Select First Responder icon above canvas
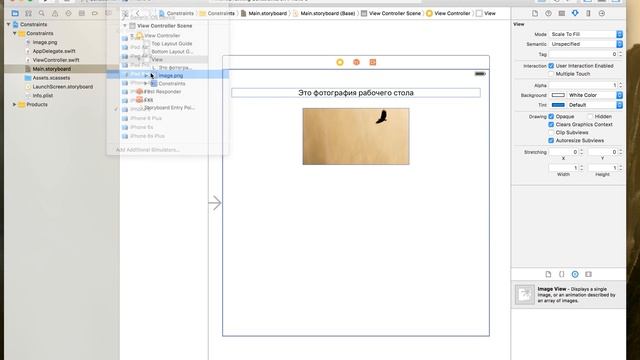640x360 pixels. [356, 62]
